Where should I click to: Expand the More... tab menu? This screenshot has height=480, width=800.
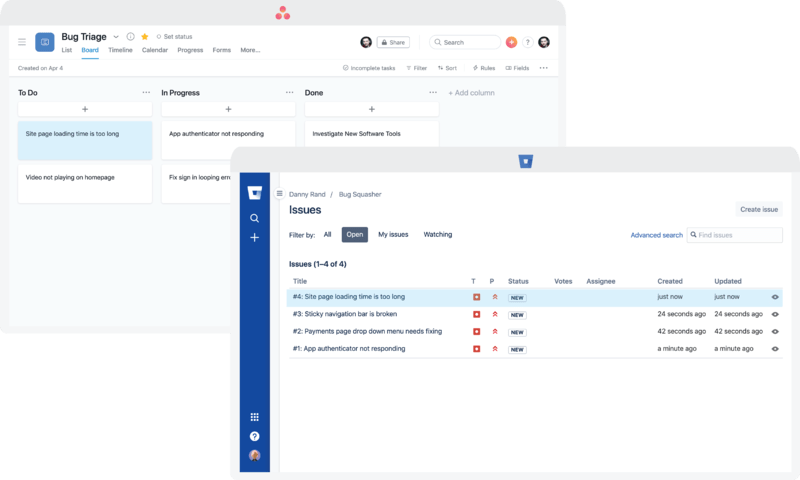pos(250,50)
